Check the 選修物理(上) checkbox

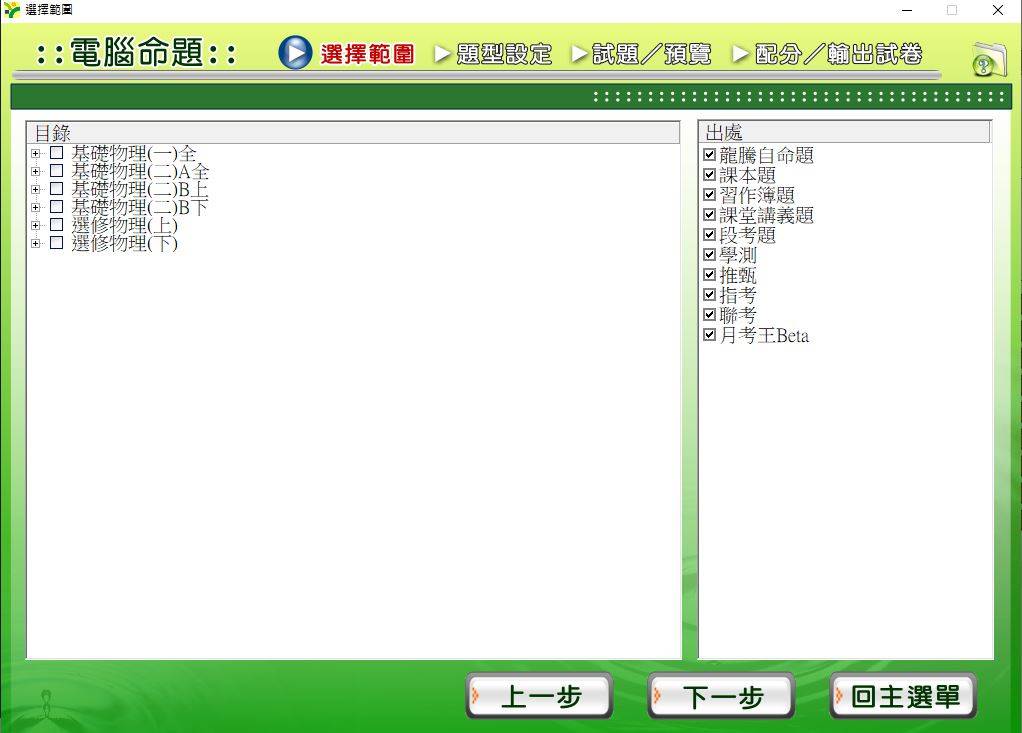pyautogui.click(x=57, y=225)
